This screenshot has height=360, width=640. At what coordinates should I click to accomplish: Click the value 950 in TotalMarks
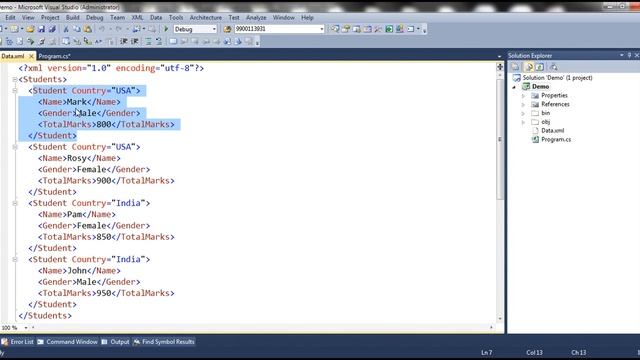coord(104,293)
